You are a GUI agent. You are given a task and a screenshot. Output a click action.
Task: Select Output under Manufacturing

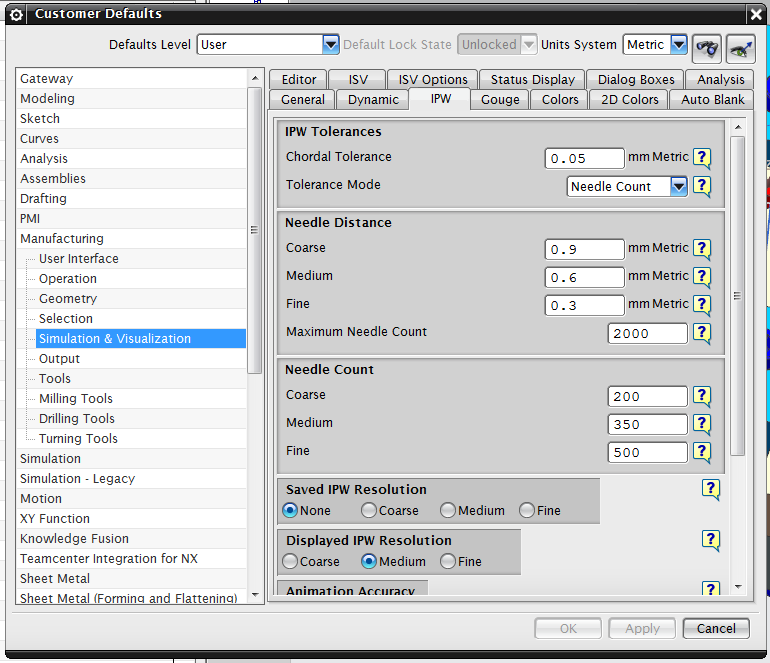(x=141, y=359)
